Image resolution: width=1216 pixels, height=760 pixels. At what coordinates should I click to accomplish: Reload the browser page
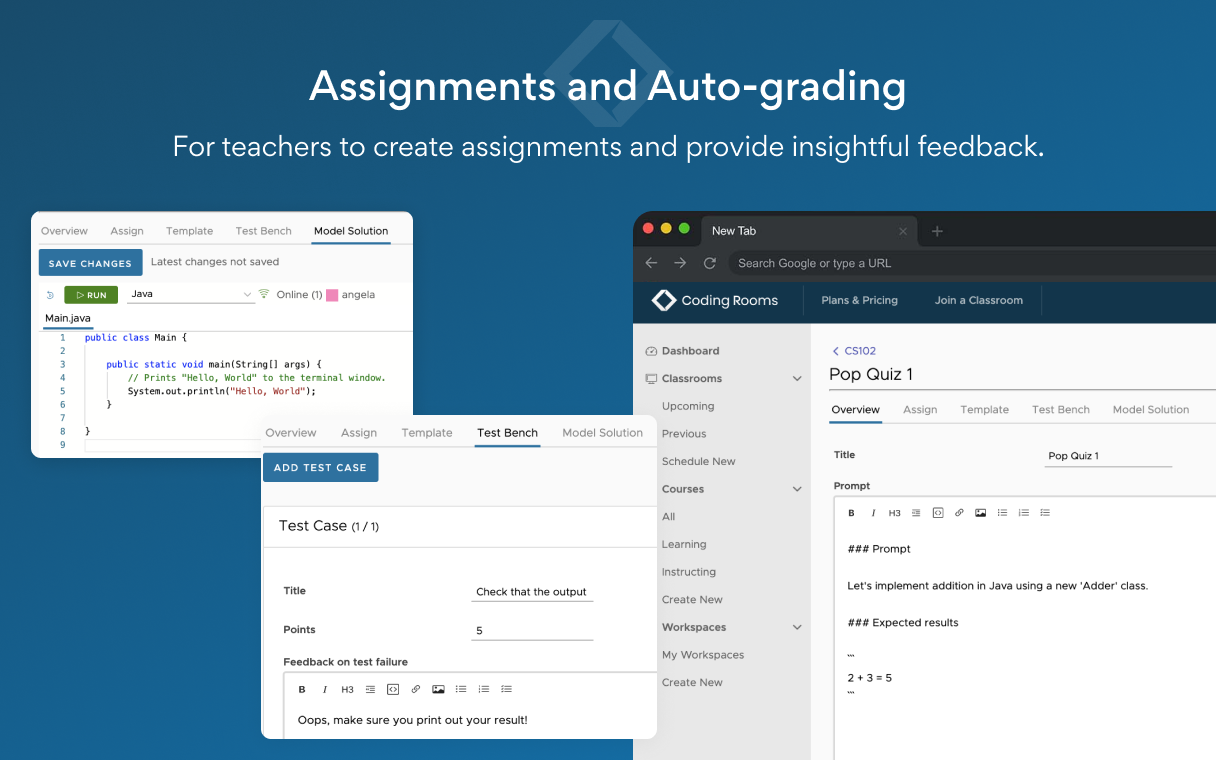(x=710, y=263)
